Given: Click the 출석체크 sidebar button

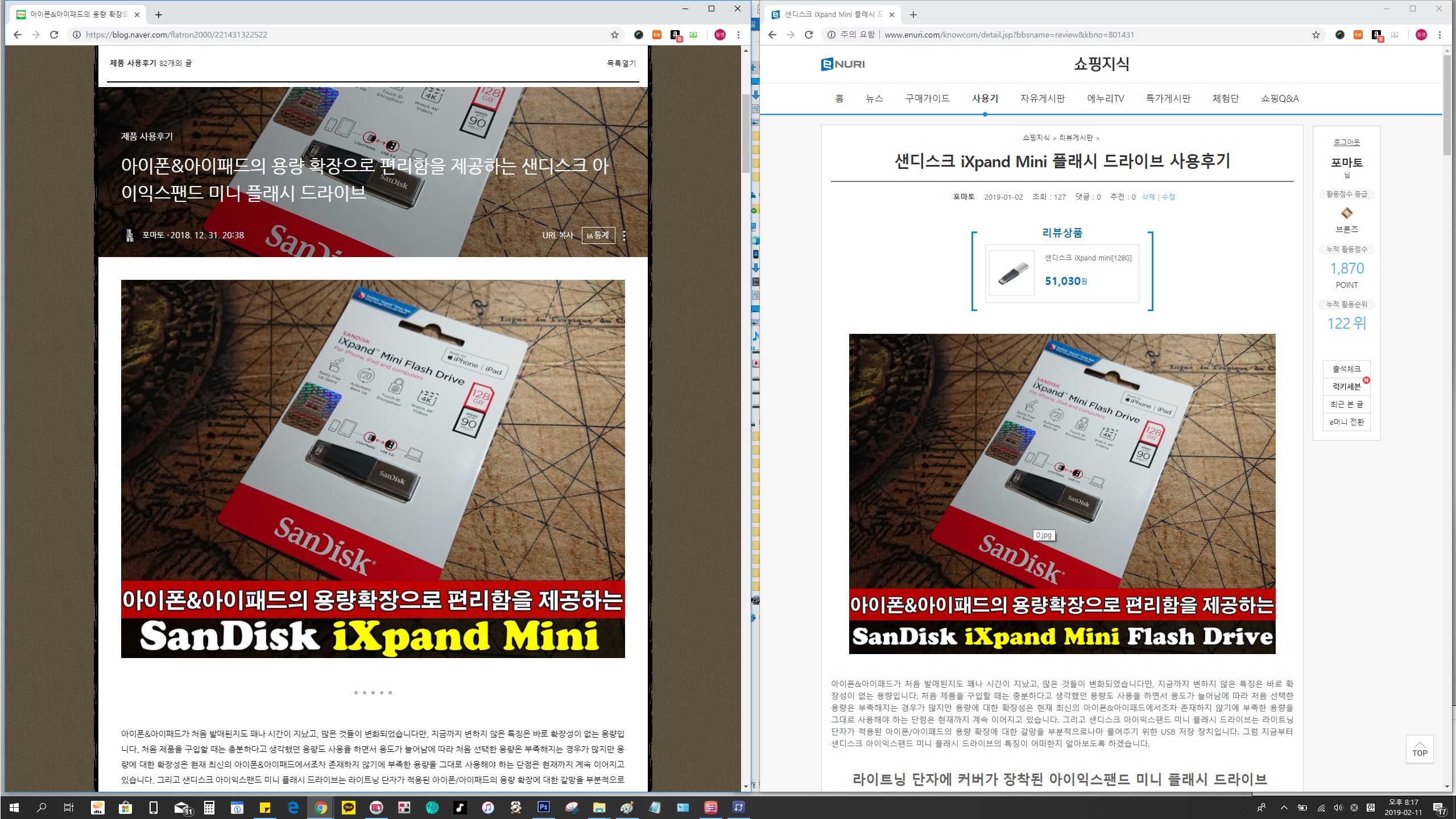Looking at the screenshot, I should click(1346, 369).
